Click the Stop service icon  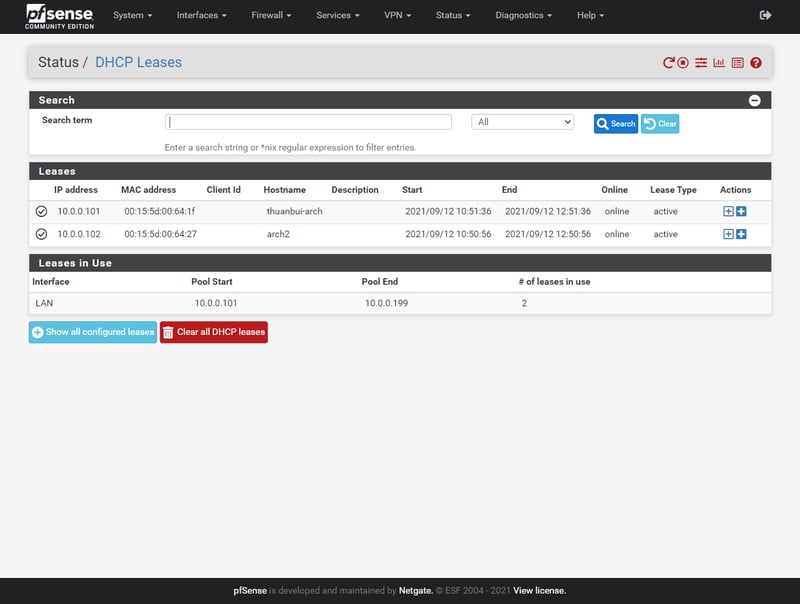point(683,63)
